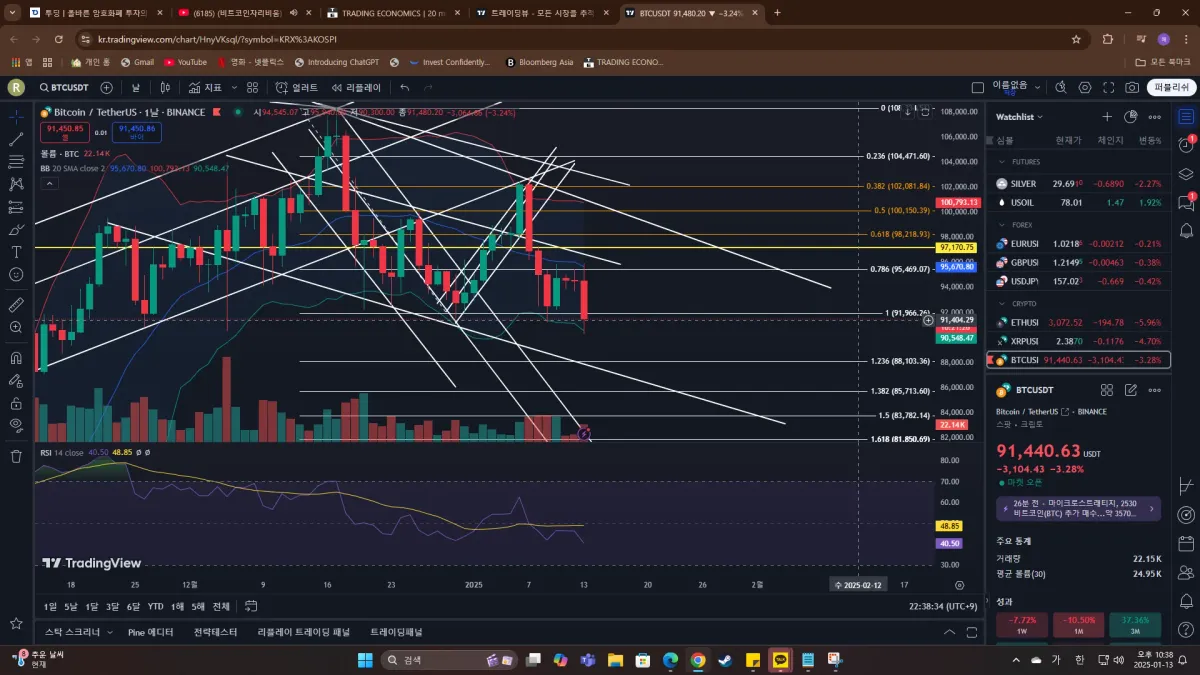
Task: Collapse the bottom panel with caret icon
Action: (950, 632)
